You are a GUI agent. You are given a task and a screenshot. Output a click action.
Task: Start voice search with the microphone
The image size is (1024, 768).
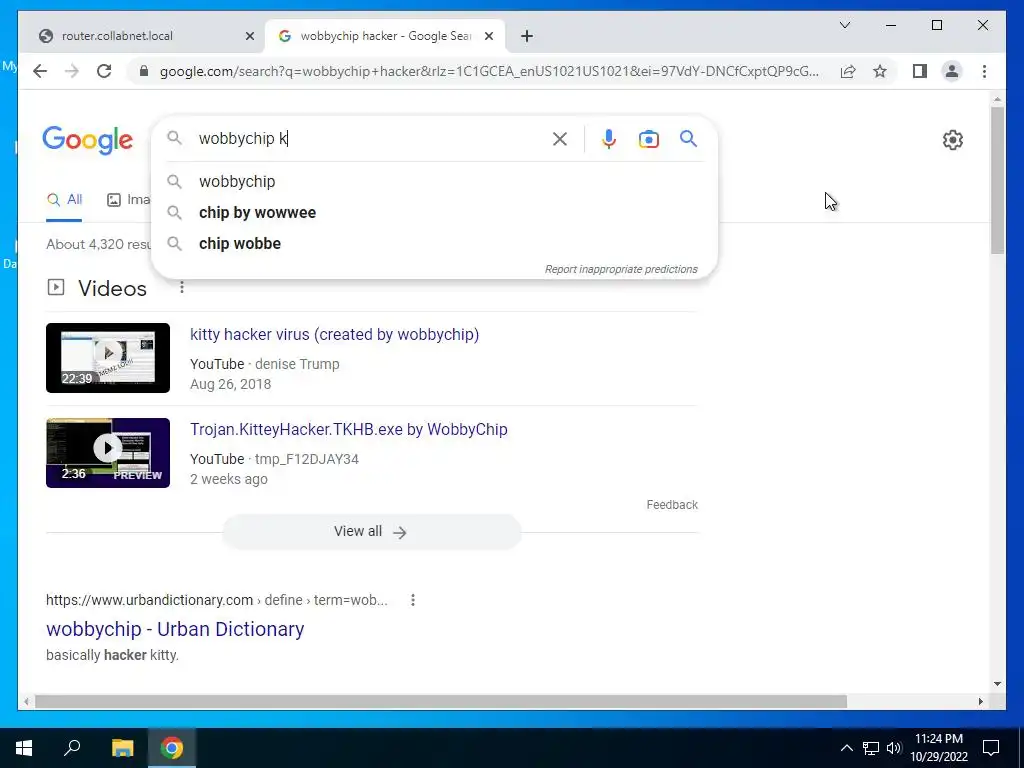click(609, 138)
